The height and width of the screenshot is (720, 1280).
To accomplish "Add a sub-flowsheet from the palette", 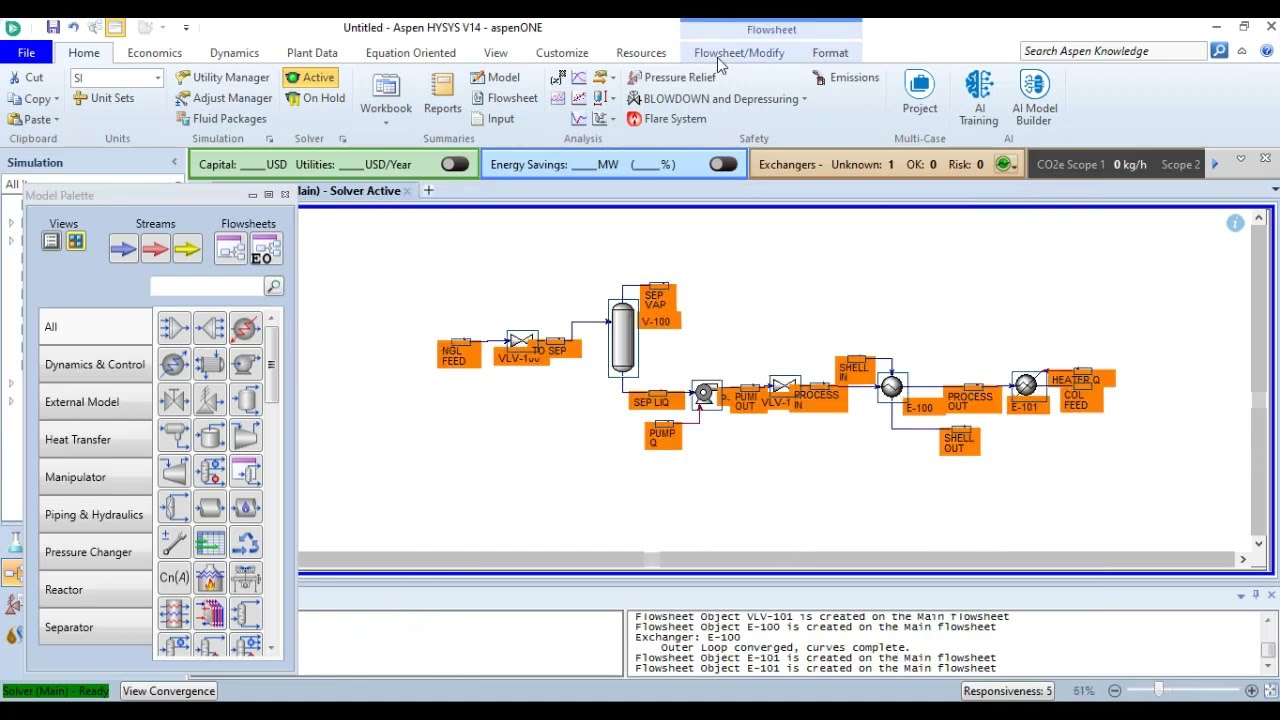I will click(x=230, y=249).
